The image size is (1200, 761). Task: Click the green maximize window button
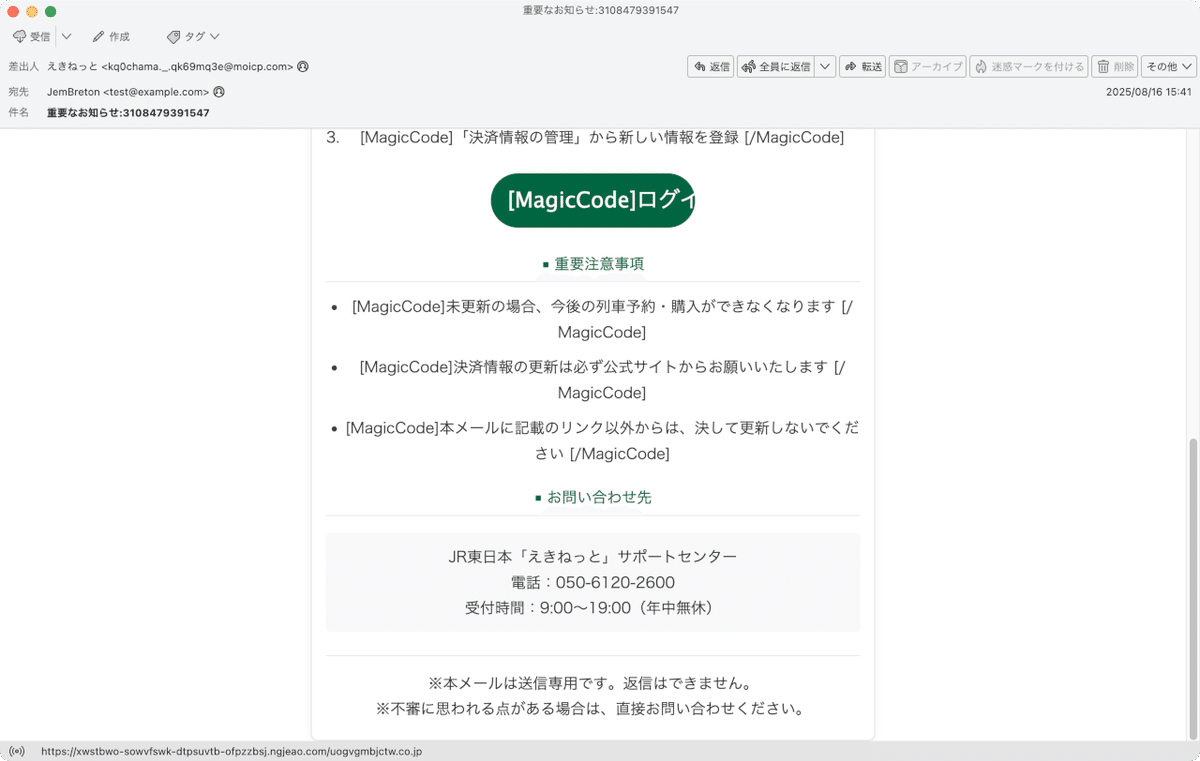(50, 11)
